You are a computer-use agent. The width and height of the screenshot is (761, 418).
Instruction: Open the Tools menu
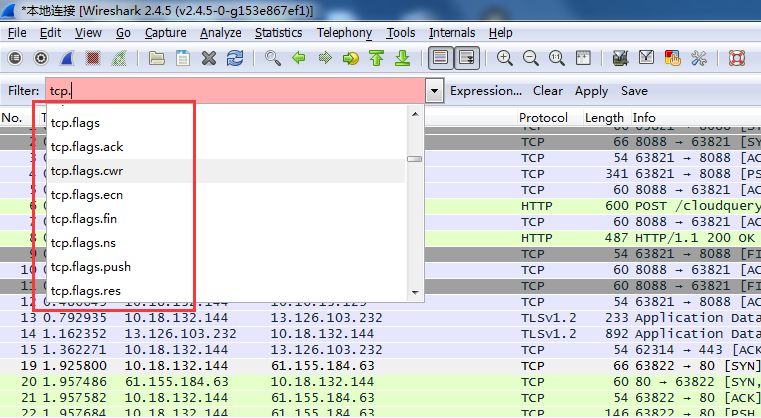click(x=400, y=33)
